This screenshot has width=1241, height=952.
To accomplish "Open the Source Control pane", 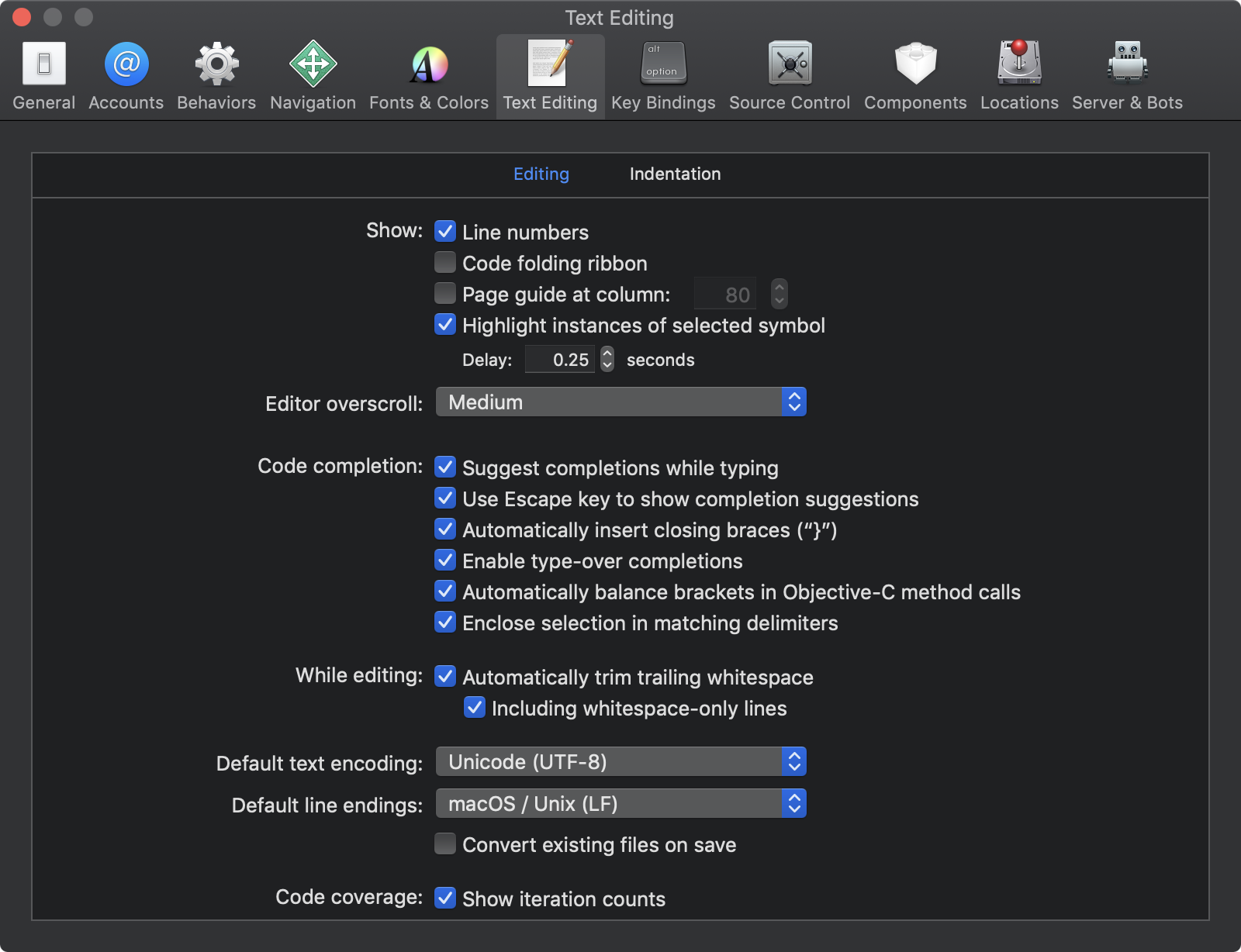I will (790, 76).
